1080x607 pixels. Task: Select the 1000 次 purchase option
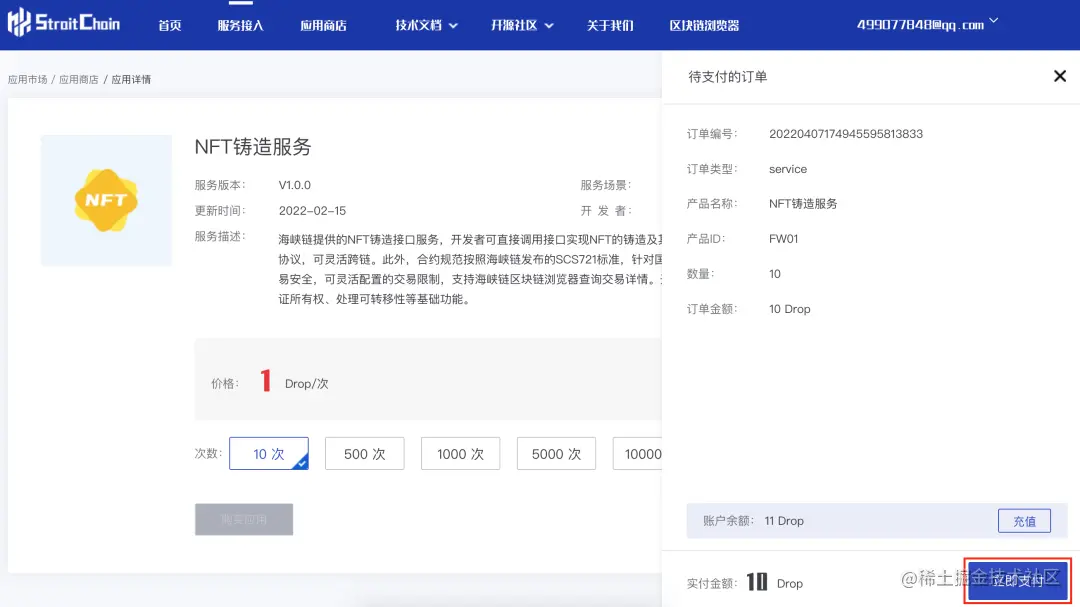click(x=460, y=453)
